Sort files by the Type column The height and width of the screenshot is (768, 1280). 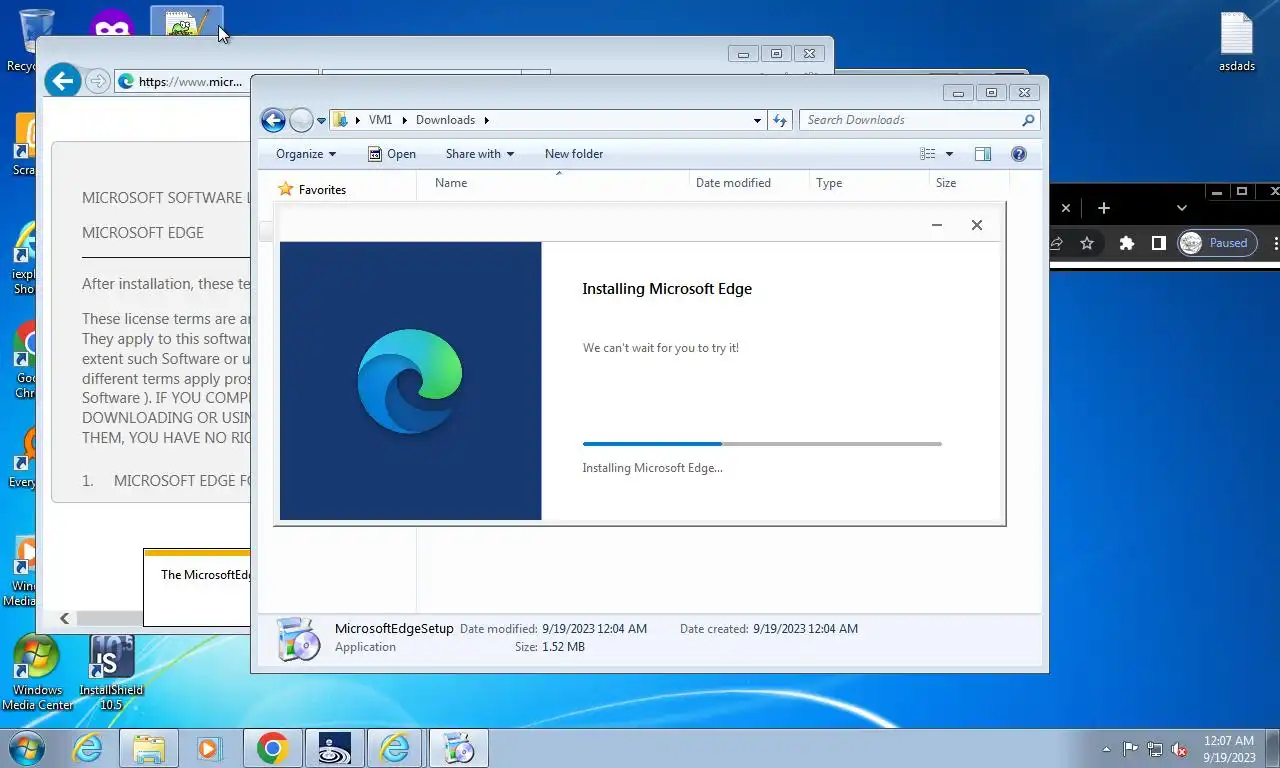(x=869, y=183)
